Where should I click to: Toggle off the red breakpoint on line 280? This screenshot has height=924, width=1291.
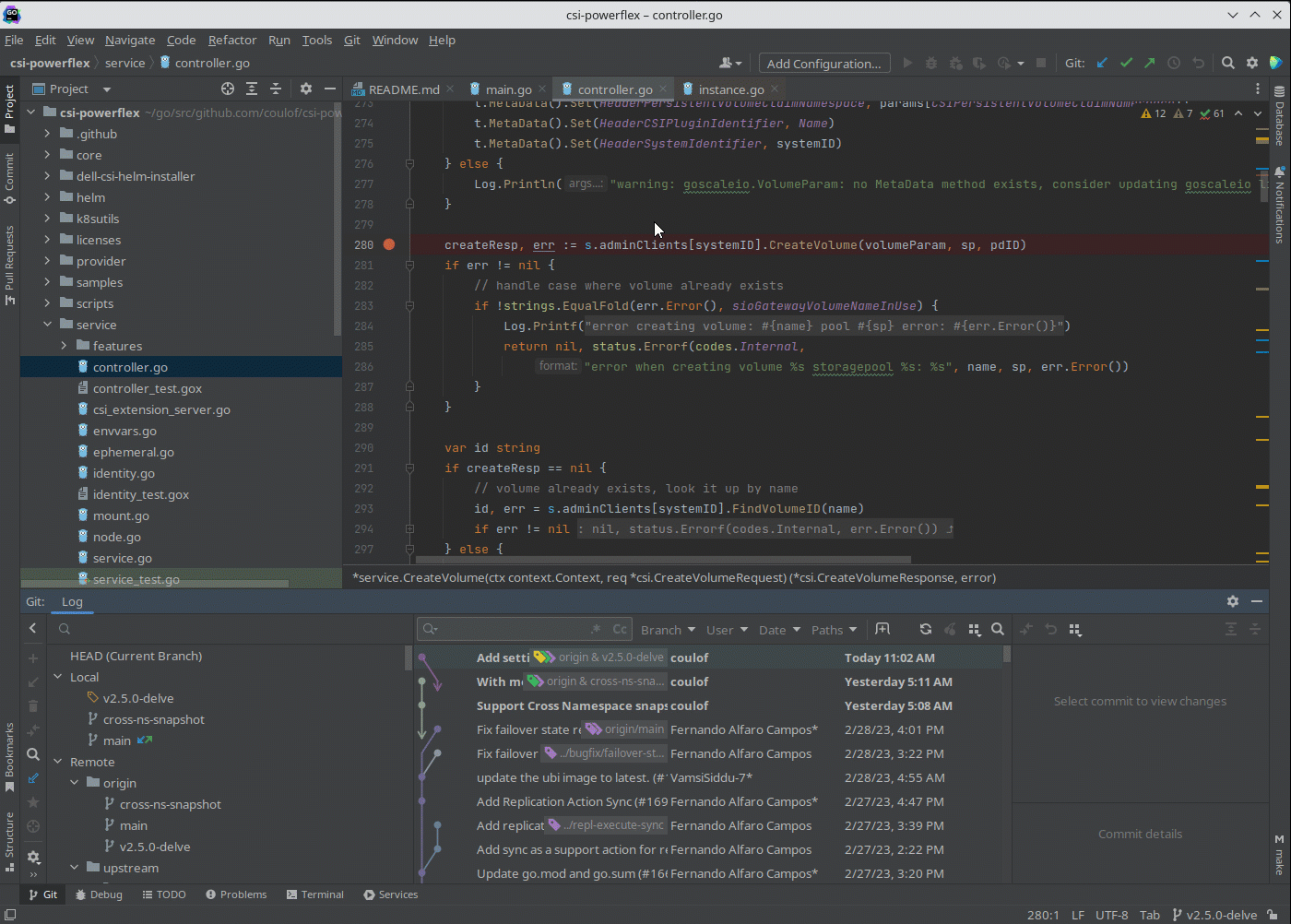point(389,244)
